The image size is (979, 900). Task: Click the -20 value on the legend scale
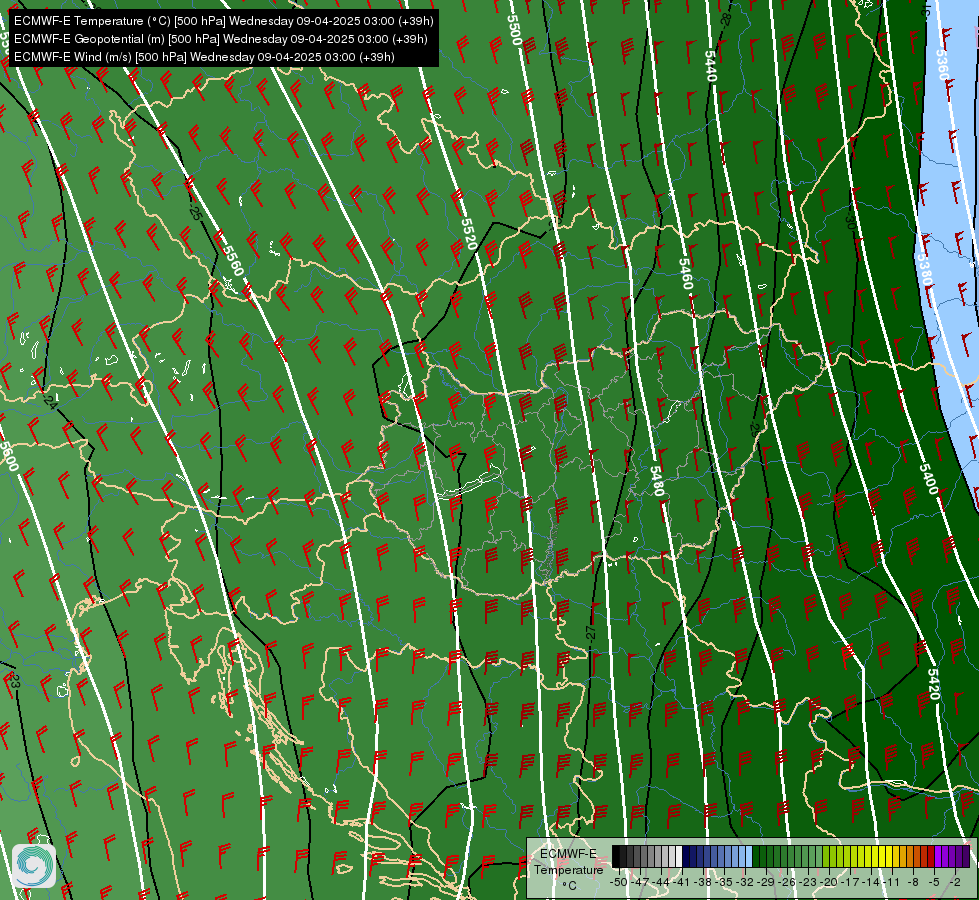coord(829,882)
